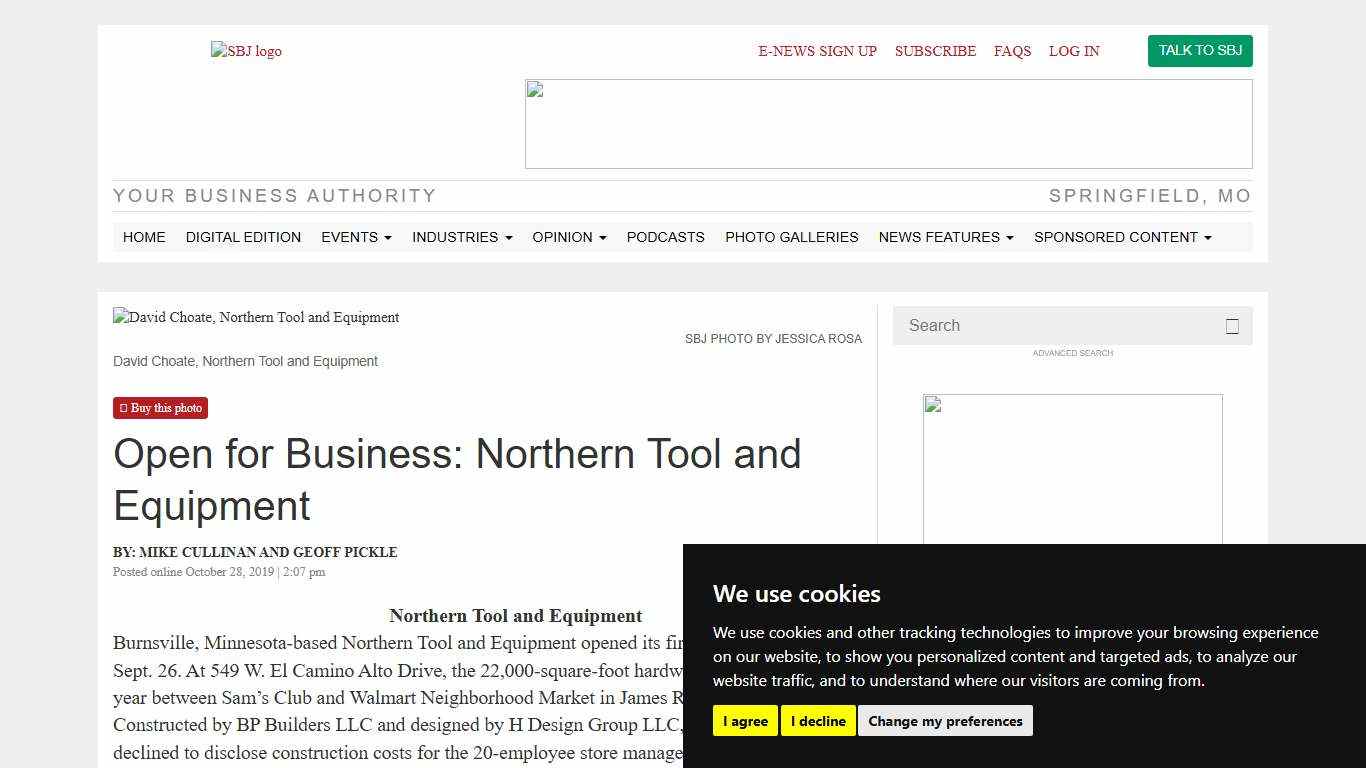Open the PODCASTS menu item

pyautogui.click(x=665, y=237)
